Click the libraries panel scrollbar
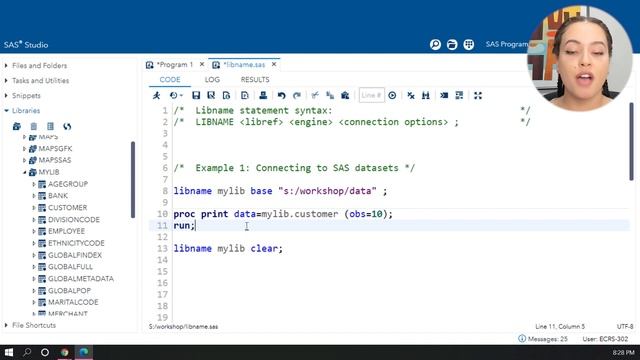This screenshot has height=360, width=640. [133, 180]
